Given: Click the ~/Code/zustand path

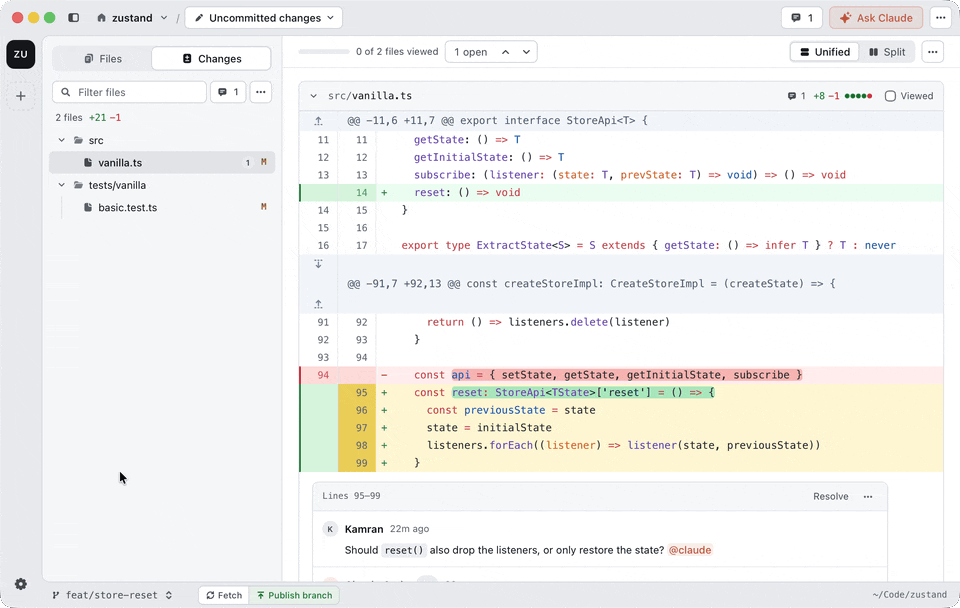Looking at the screenshot, I should coord(910,595).
